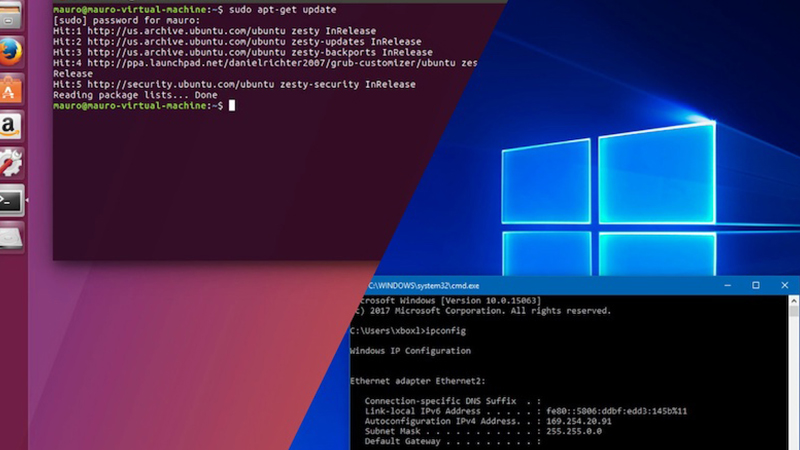This screenshot has height=450, width=800.
Task: Launch the Amazon launcher icon
Action: tap(11, 126)
